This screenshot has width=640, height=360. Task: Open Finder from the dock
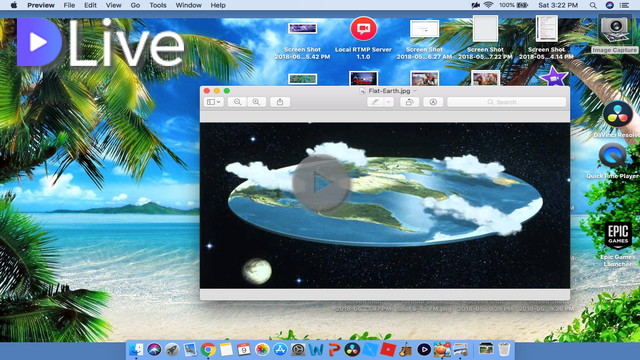click(x=136, y=350)
